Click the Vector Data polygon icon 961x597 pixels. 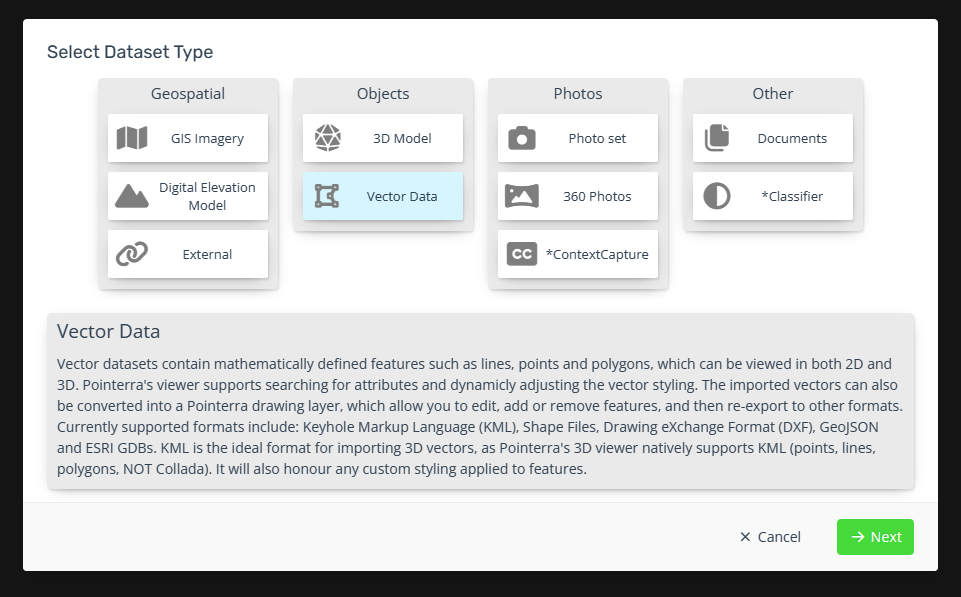pyautogui.click(x=327, y=196)
